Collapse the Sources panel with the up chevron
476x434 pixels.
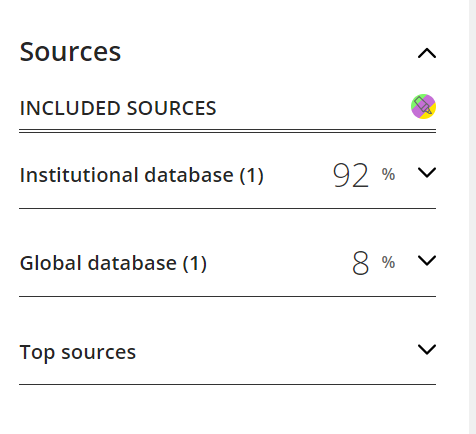tap(427, 53)
